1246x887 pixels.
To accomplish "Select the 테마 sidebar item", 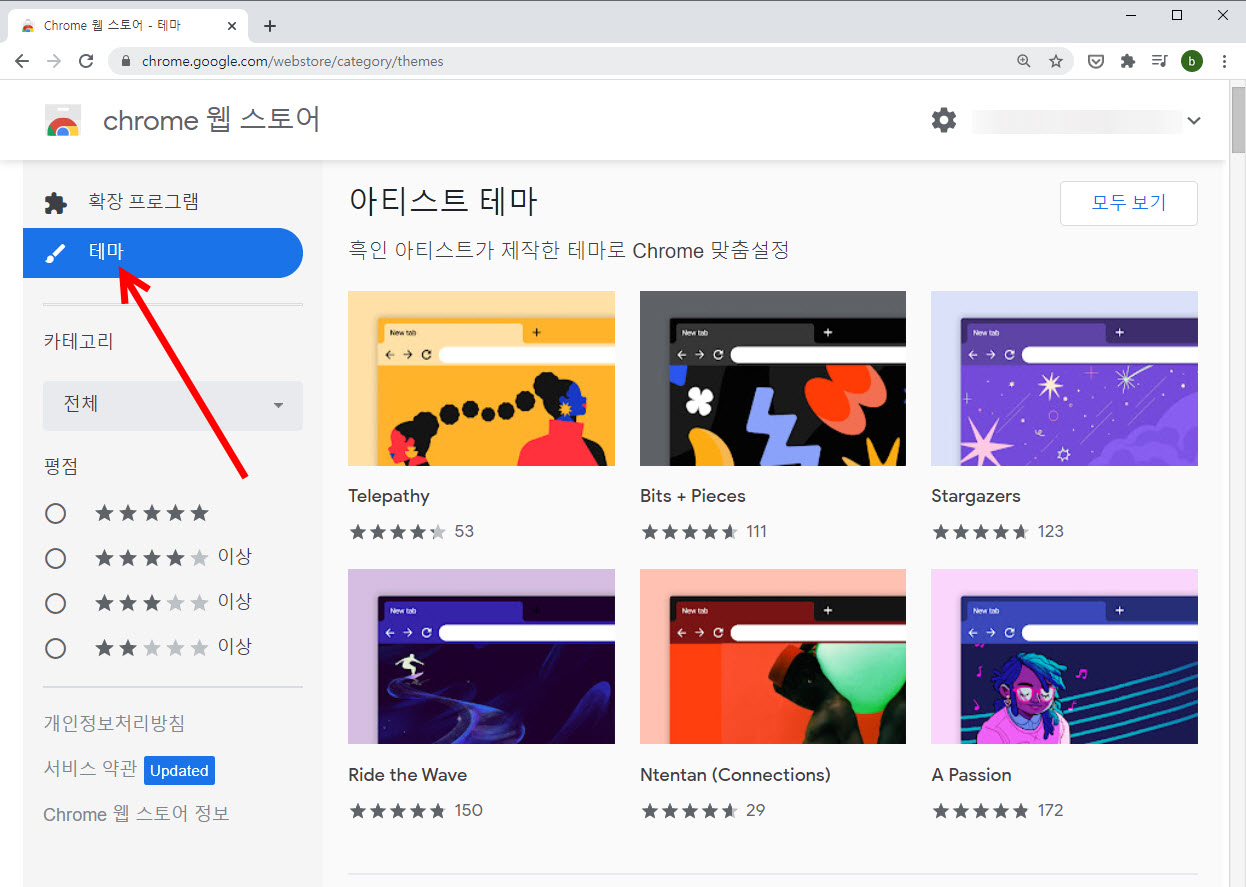I will 163,252.
